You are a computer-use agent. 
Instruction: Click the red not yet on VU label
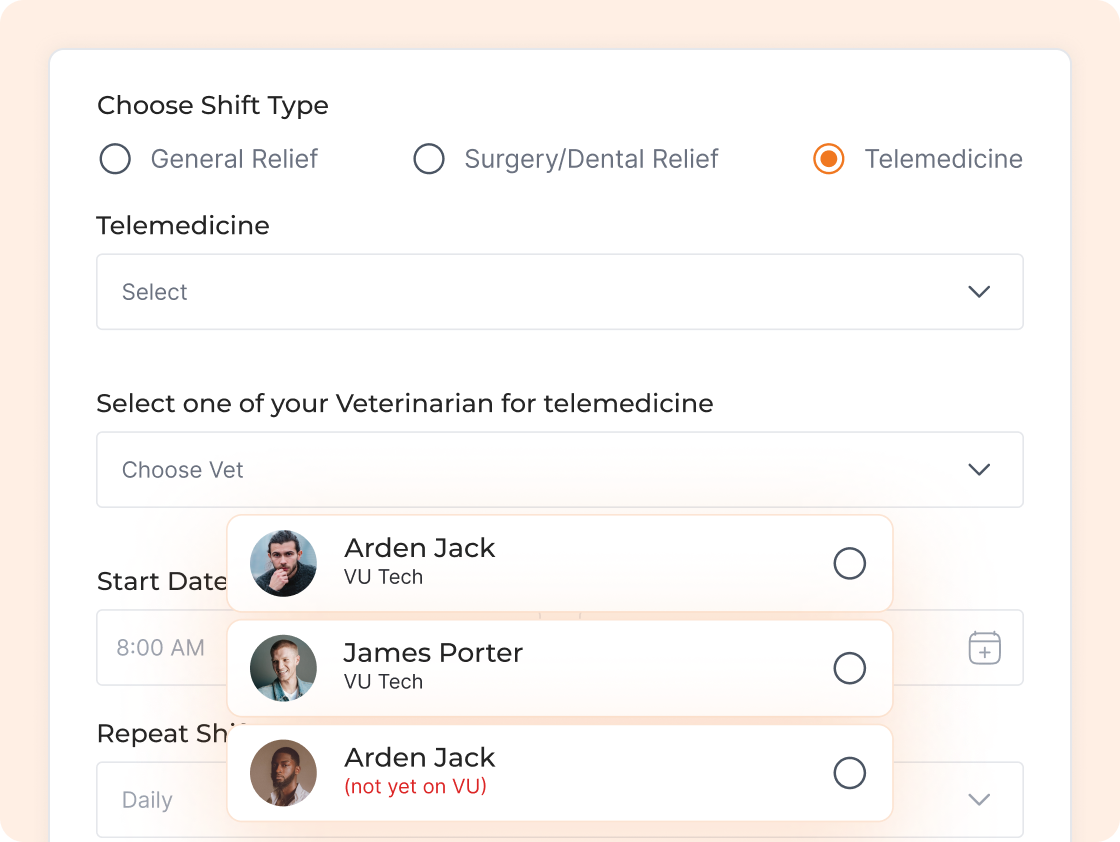pos(415,787)
